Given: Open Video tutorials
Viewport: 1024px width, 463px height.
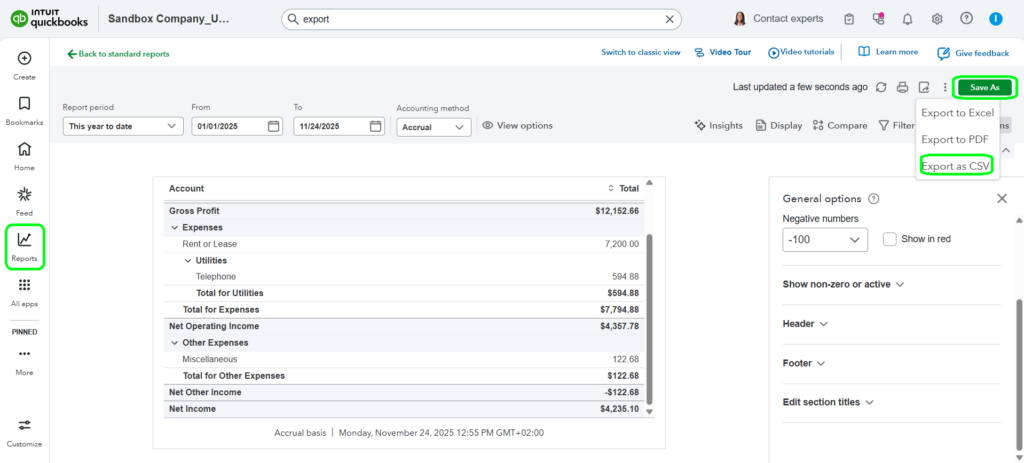Looking at the screenshot, I should (801, 52).
